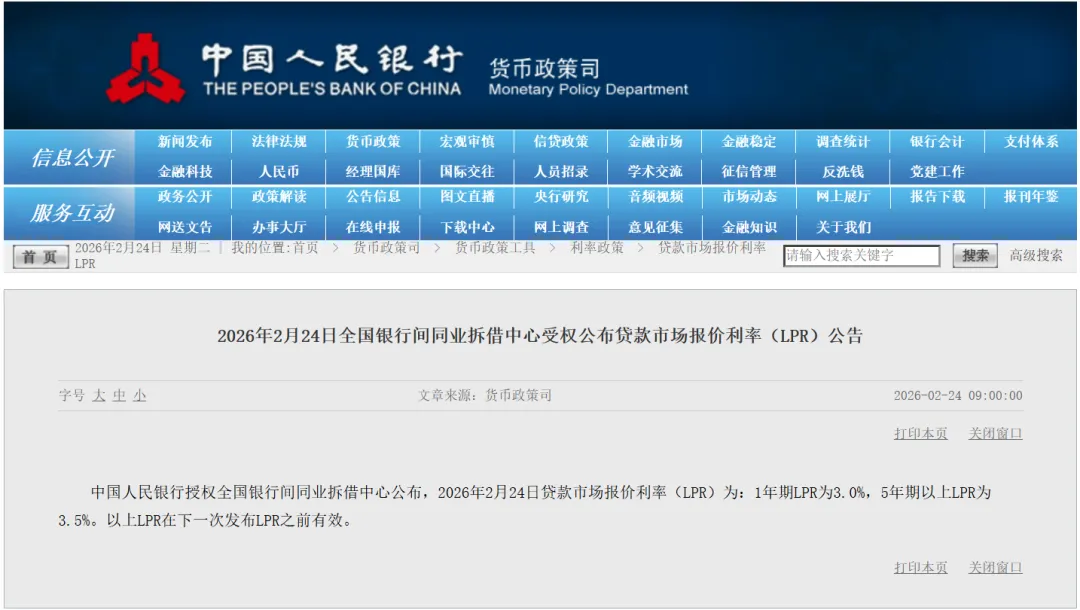Click the People's Bank of China red logo

click(145, 68)
